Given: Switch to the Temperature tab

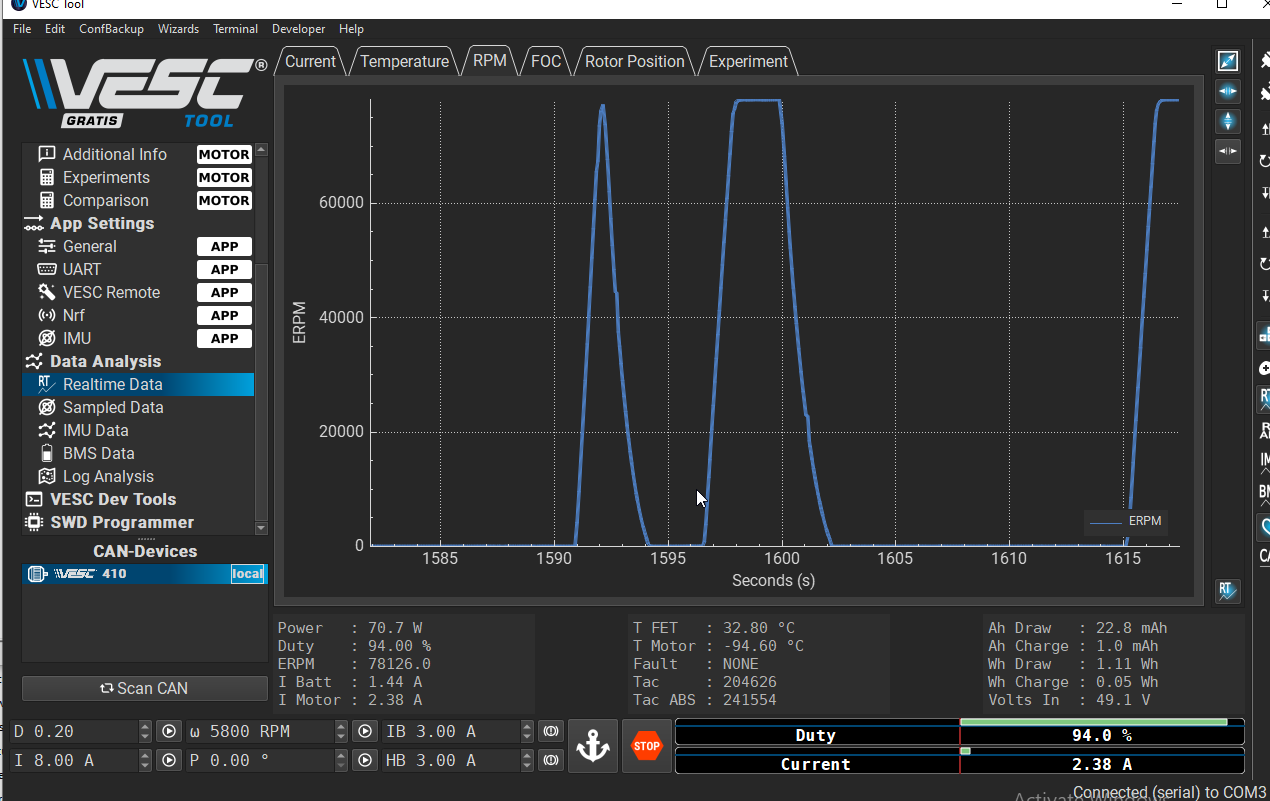Looking at the screenshot, I should pyautogui.click(x=404, y=61).
